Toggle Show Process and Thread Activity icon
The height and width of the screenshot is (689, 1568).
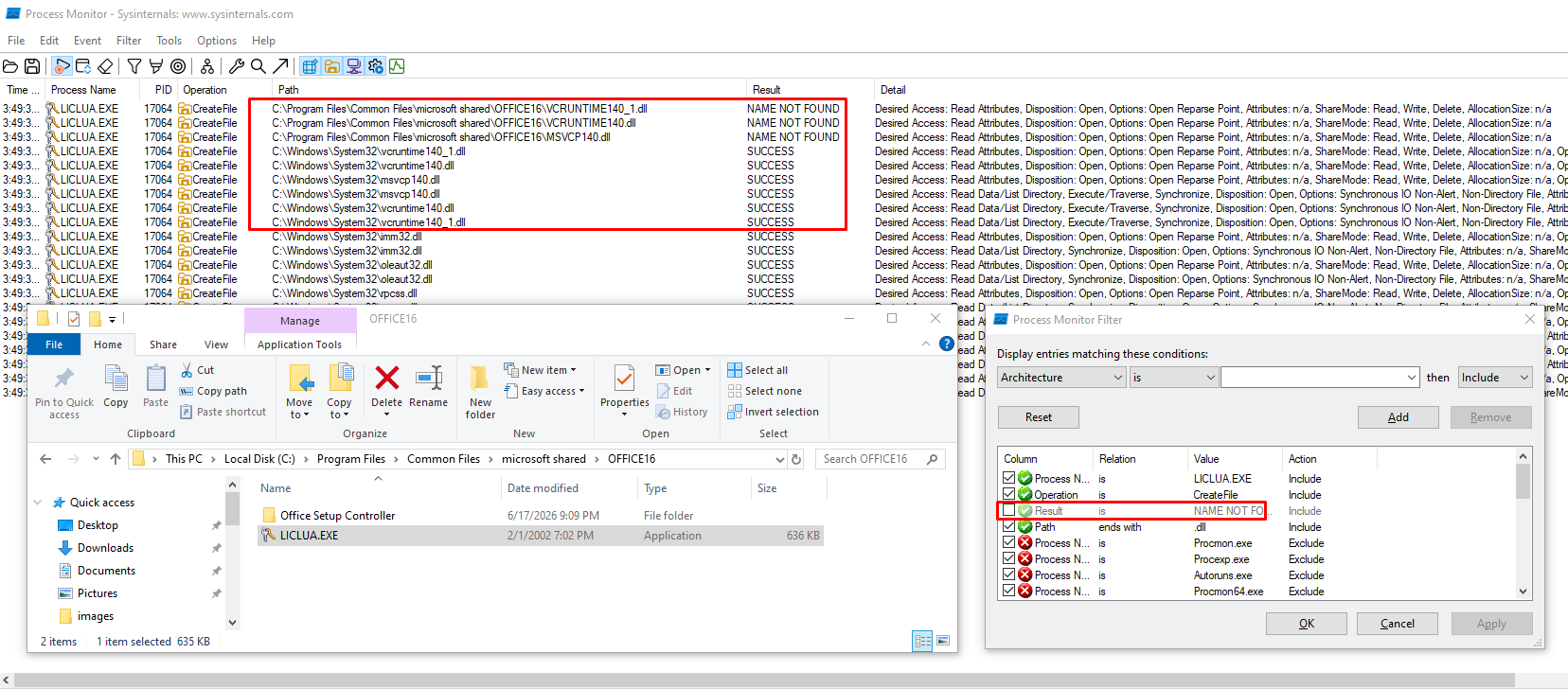[x=375, y=66]
